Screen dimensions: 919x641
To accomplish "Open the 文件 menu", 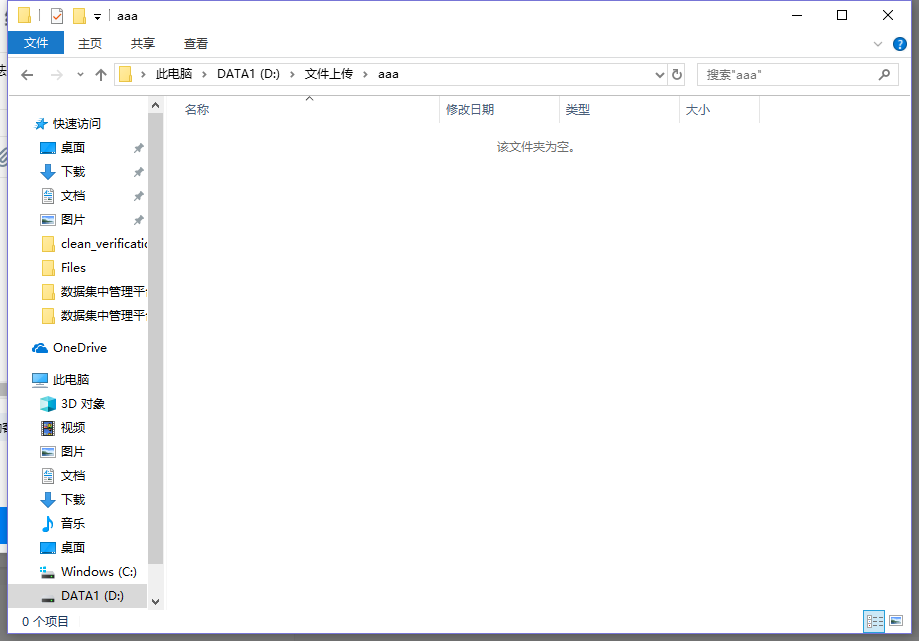I will coord(36,43).
